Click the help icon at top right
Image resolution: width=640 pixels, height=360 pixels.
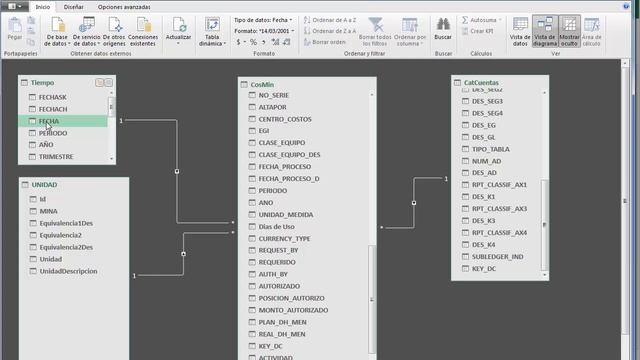[x=627, y=6]
